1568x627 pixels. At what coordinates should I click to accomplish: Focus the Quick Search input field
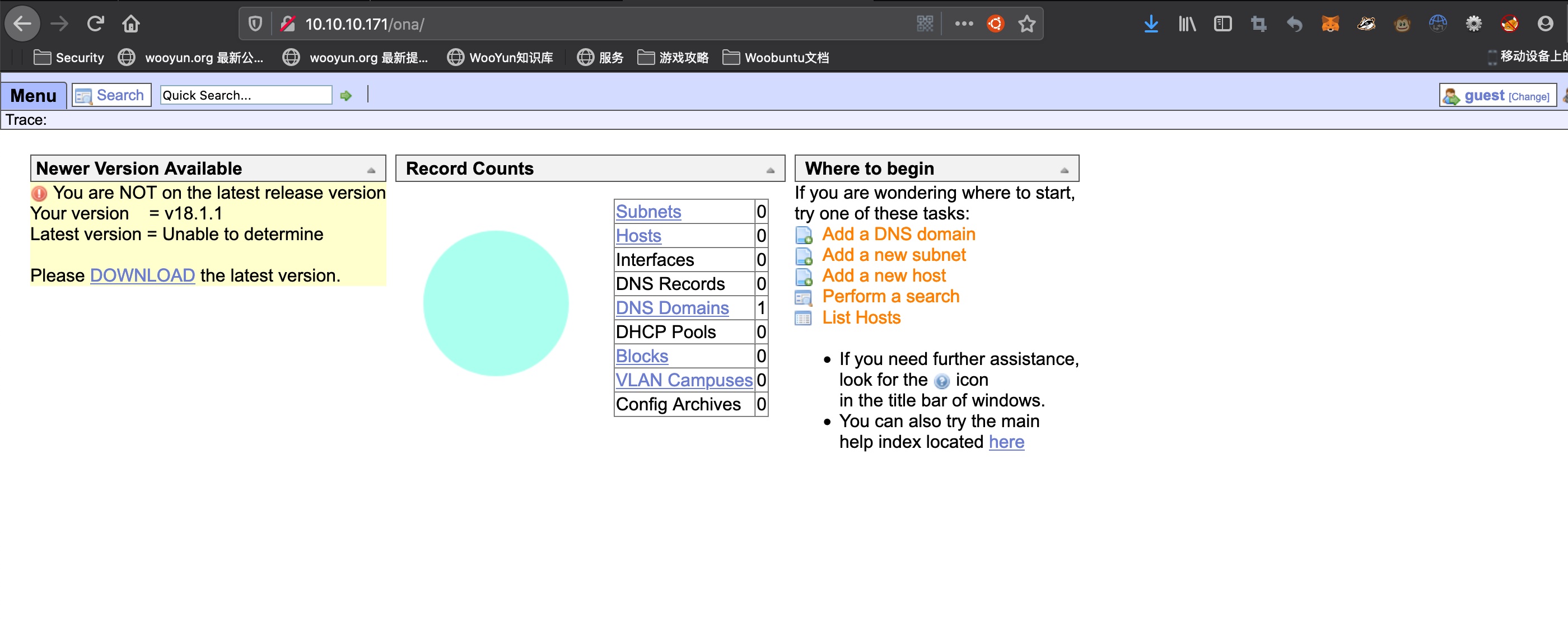pos(245,96)
